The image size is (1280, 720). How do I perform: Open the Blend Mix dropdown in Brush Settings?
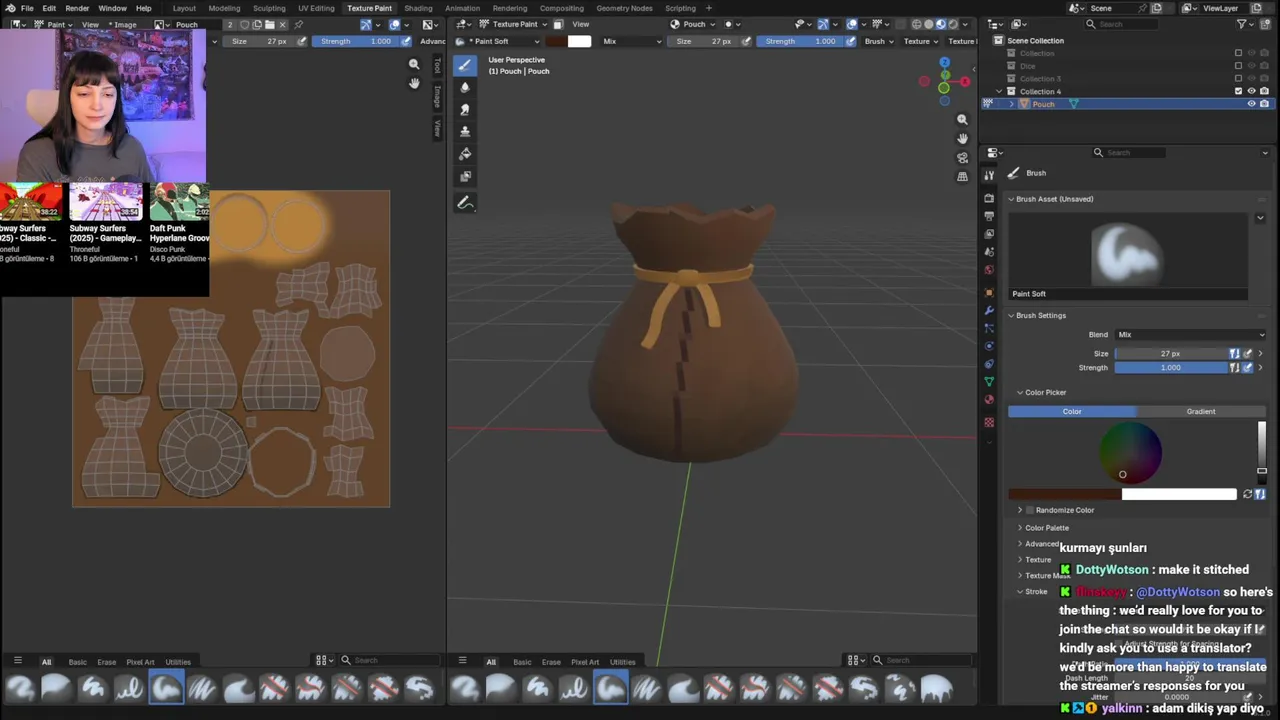(x=1190, y=335)
